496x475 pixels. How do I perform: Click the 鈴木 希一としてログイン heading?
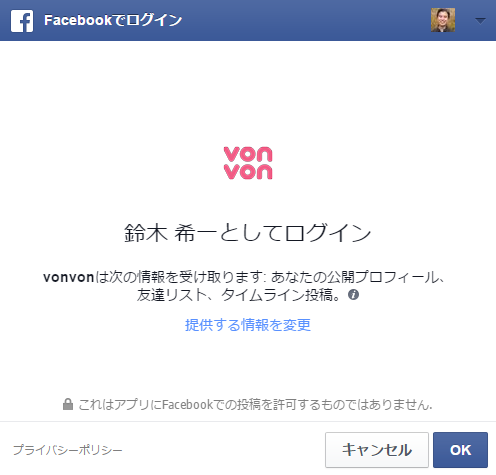pos(248,233)
